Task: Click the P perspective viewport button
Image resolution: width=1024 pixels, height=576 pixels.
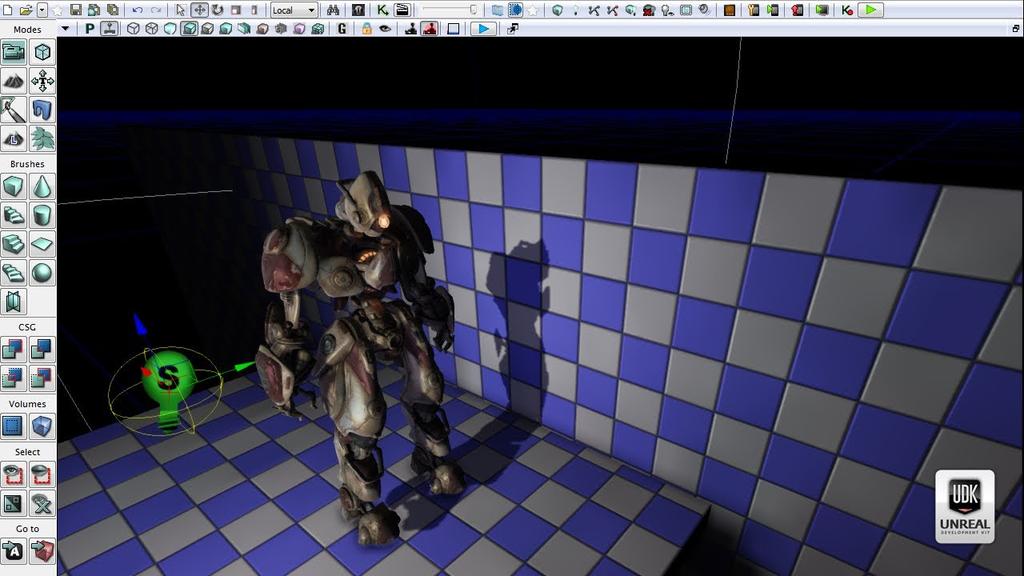Action: point(89,29)
